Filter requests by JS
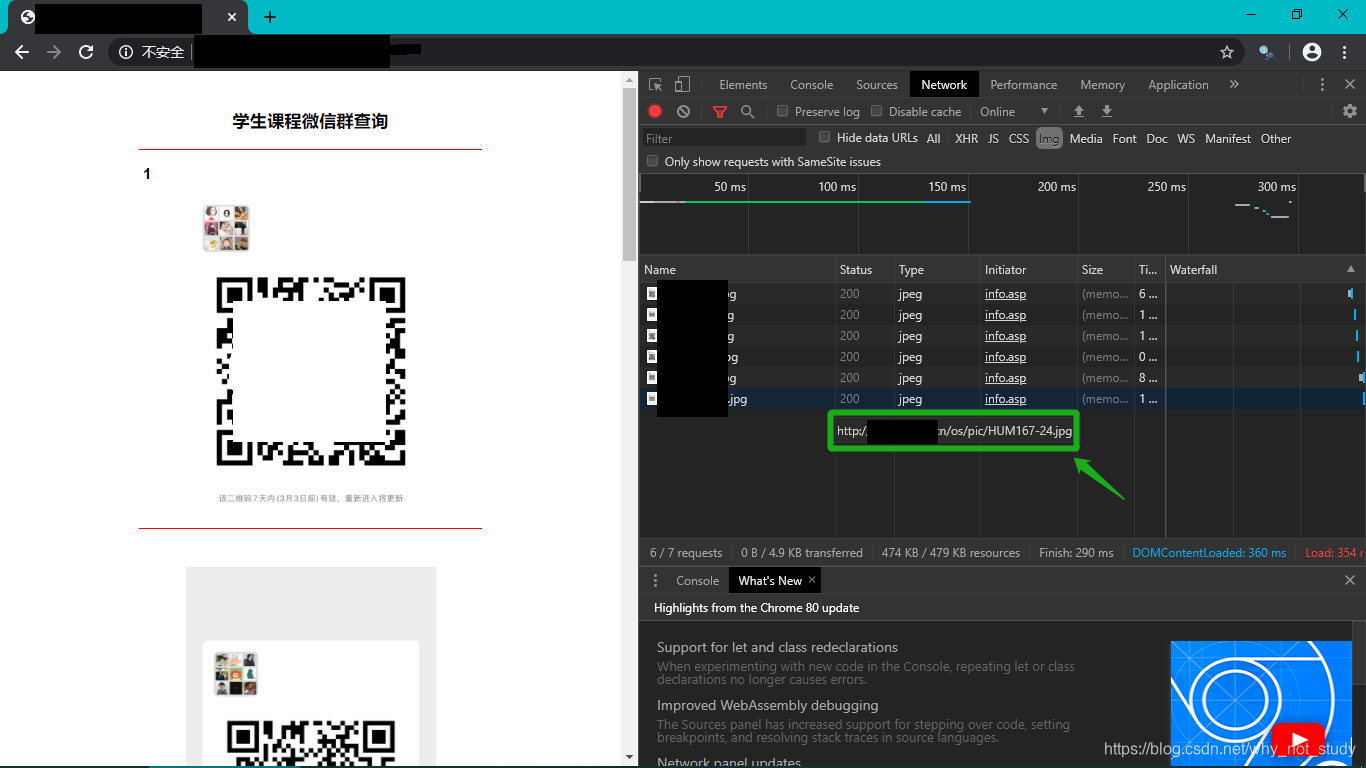The image size is (1366, 768). [x=993, y=139]
